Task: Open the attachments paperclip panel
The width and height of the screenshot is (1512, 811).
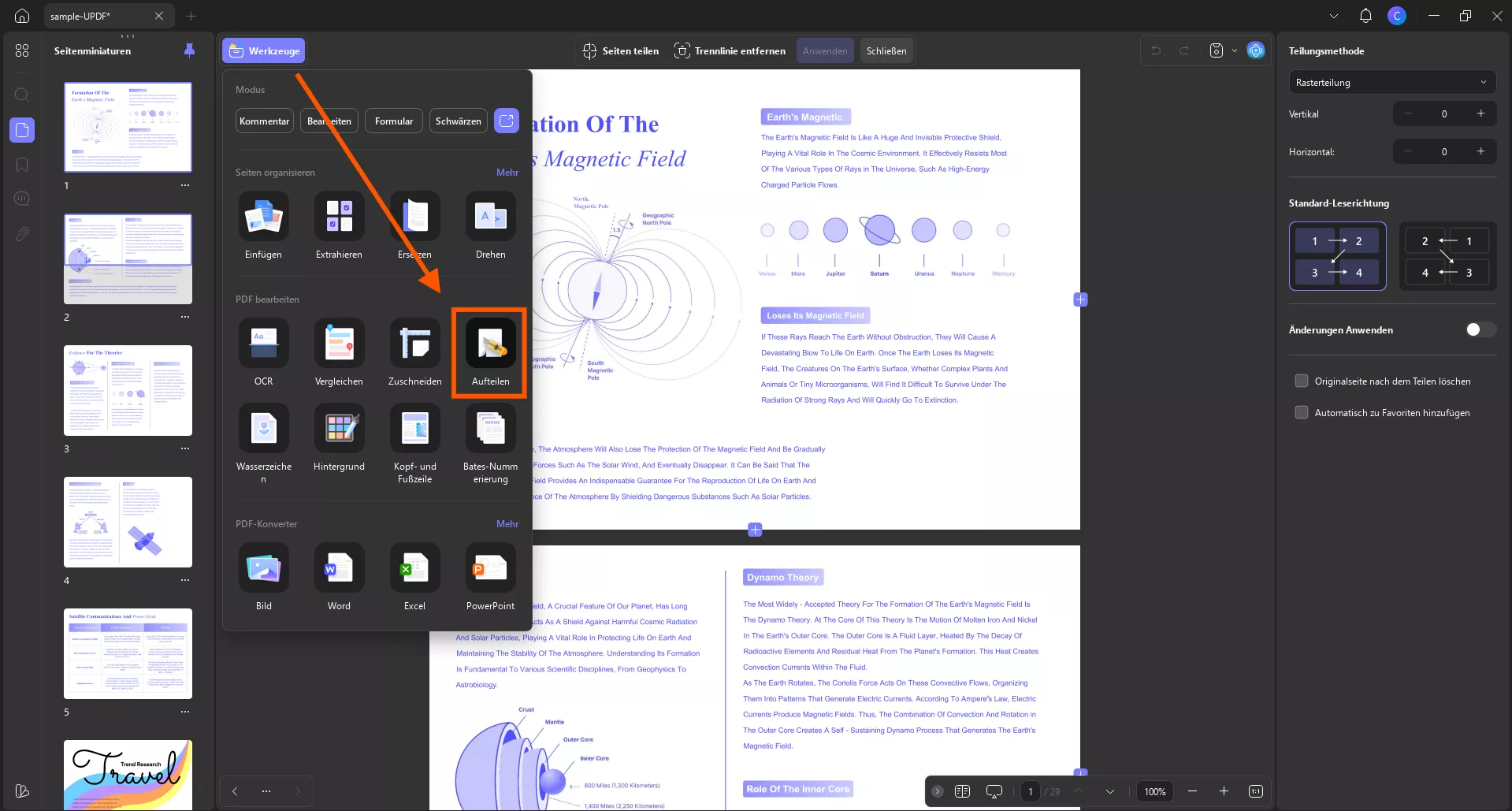Action: [22, 234]
